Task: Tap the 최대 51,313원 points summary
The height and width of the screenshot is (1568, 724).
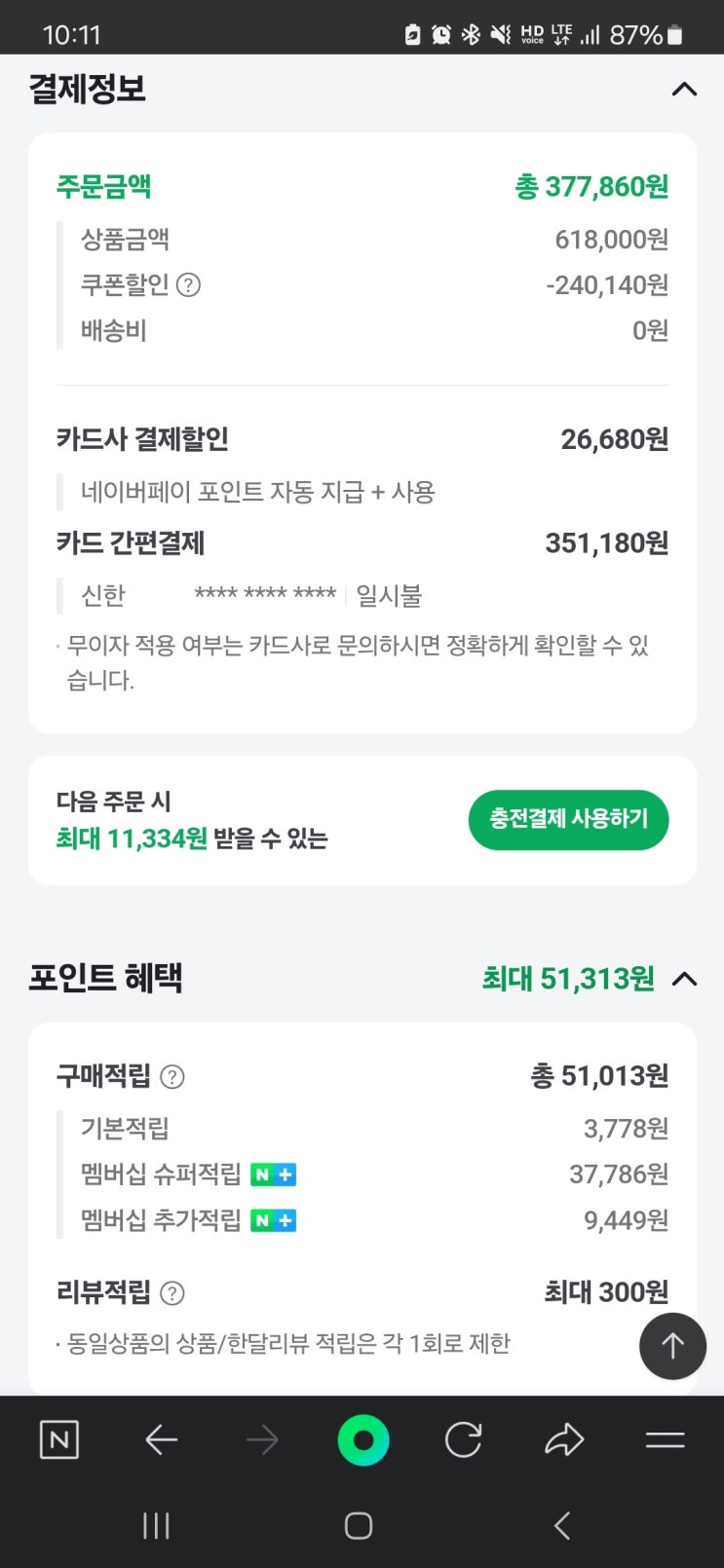Action: (x=568, y=979)
